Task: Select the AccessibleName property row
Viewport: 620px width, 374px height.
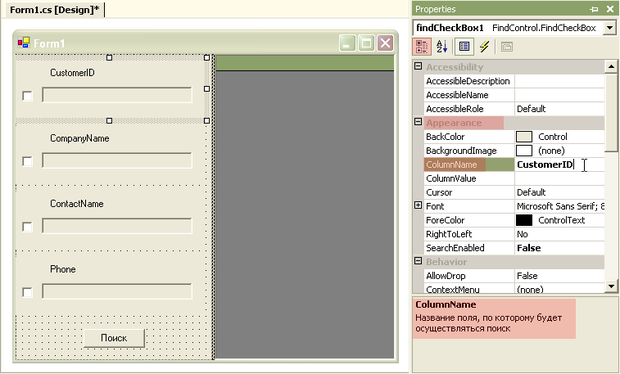Action: [514, 95]
